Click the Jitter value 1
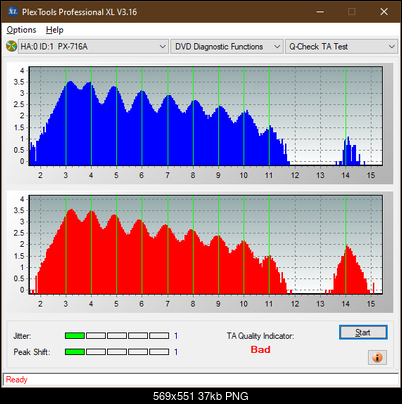The image size is (402, 404). tap(176, 336)
